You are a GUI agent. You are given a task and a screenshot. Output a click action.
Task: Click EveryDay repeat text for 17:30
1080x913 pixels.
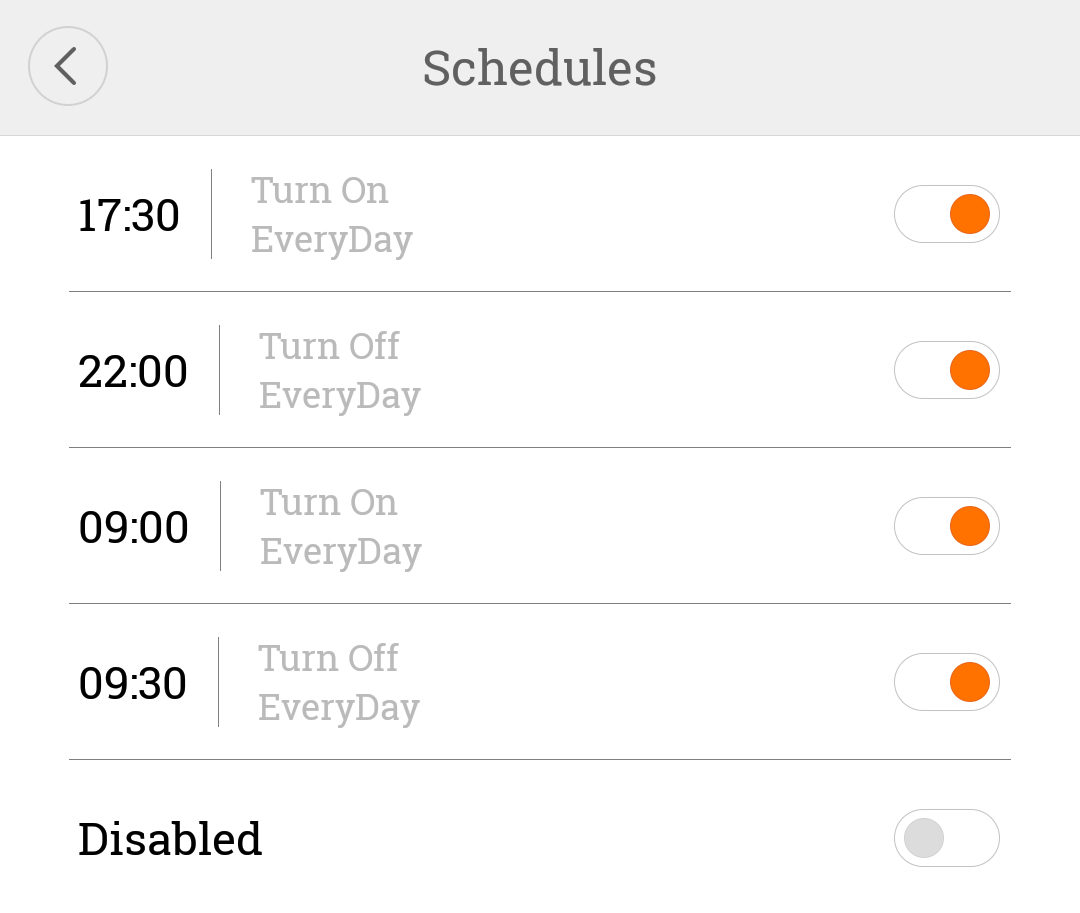(331, 240)
